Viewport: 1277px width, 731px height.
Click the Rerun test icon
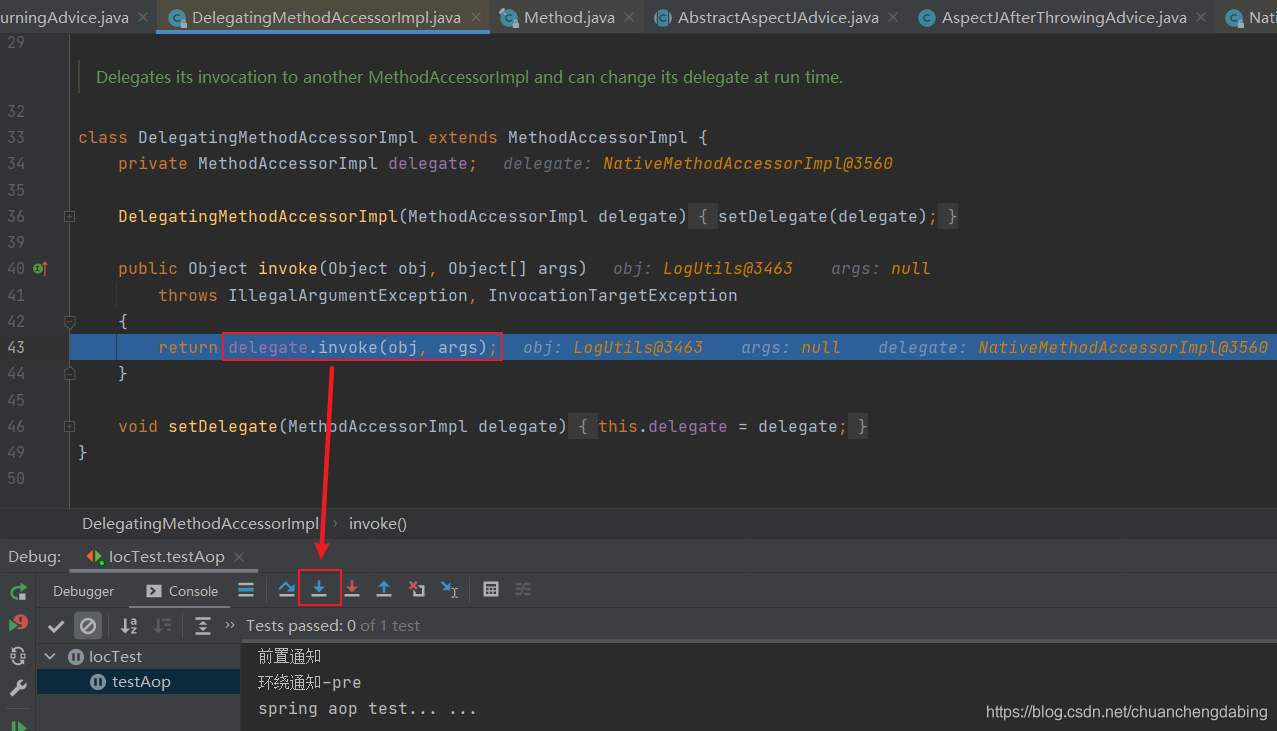(x=18, y=591)
